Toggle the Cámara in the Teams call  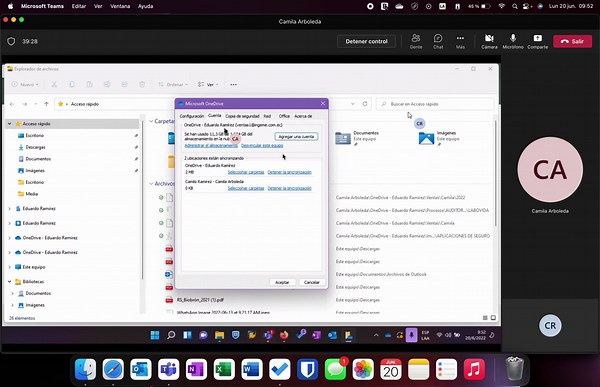tap(489, 41)
